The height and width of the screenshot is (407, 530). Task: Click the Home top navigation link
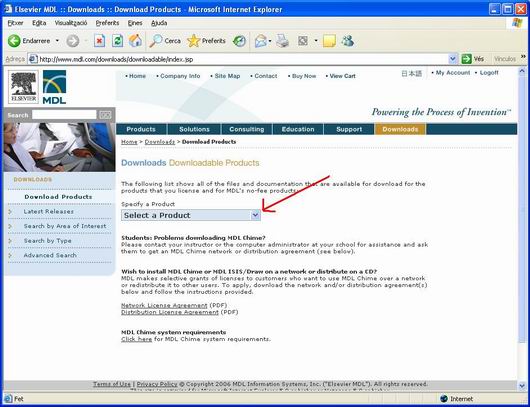[x=137, y=76]
